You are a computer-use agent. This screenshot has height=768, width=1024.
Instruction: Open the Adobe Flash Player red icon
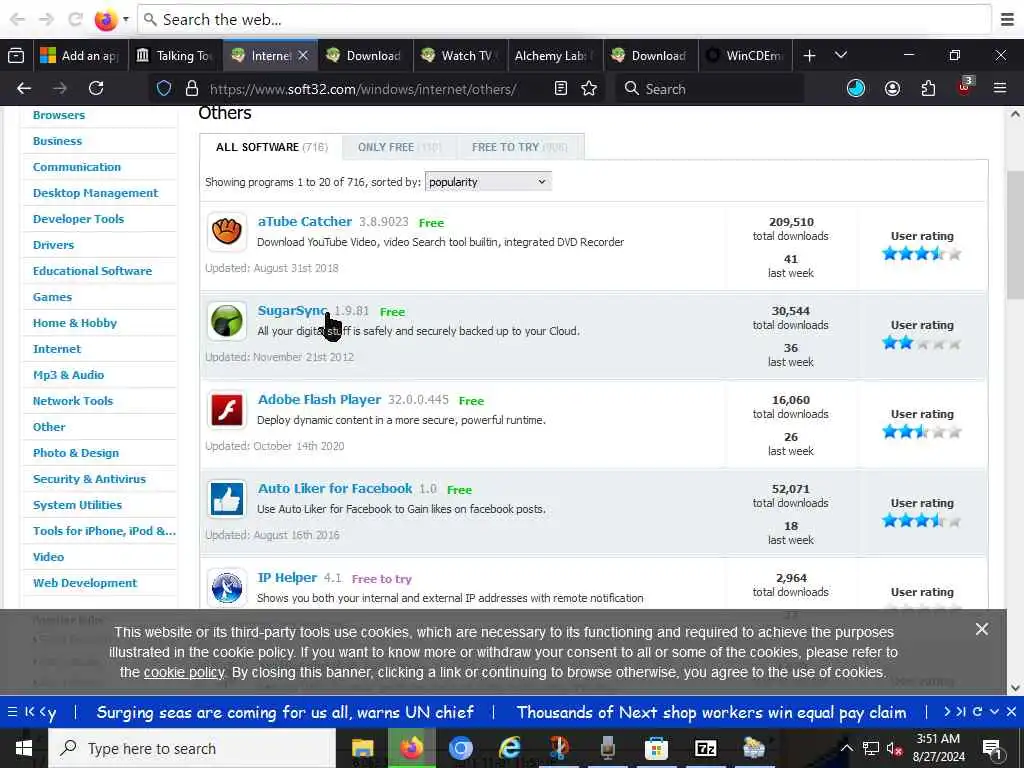click(x=227, y=409)
